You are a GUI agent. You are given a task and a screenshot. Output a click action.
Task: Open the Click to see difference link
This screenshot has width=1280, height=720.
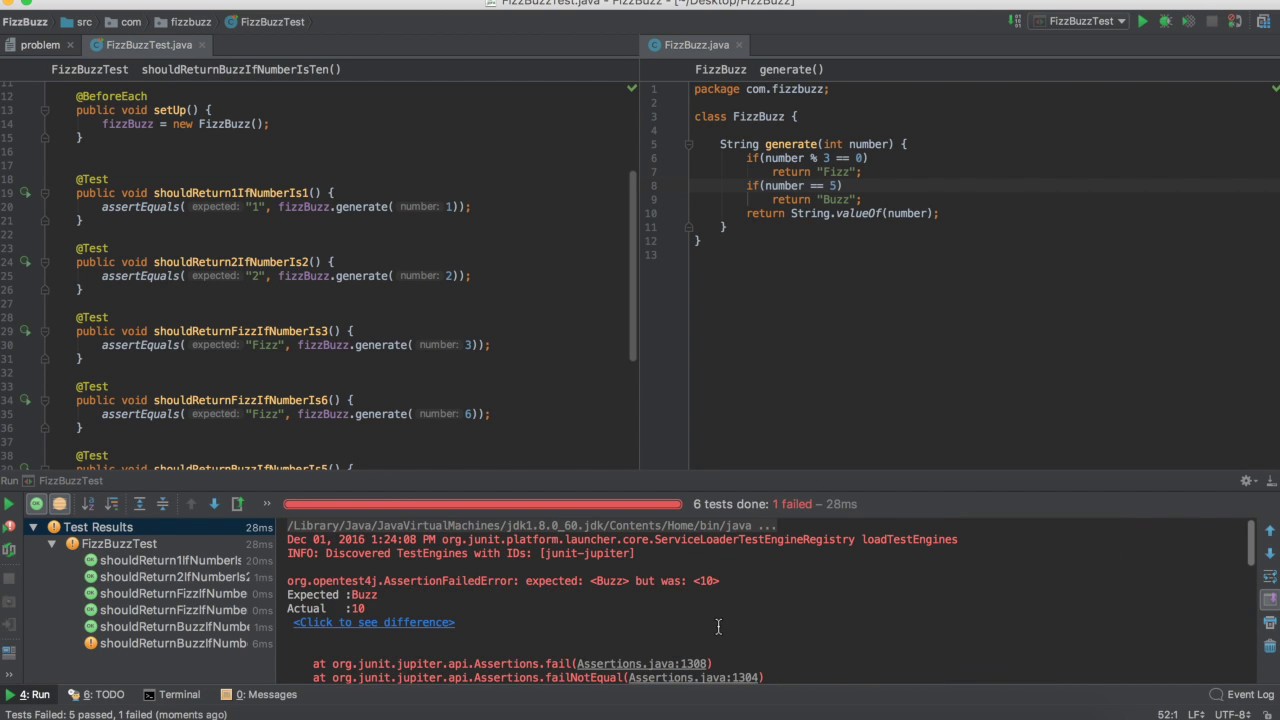click(374, 622)
